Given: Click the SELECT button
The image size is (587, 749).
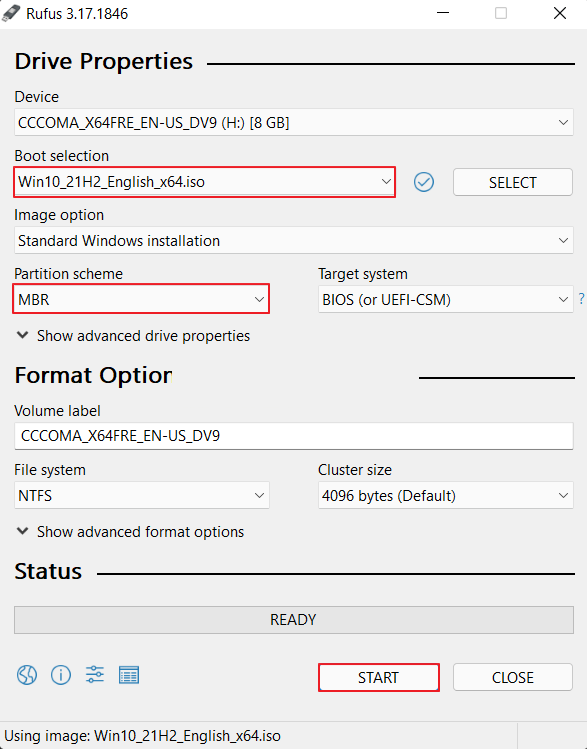Looking at the screenshot, I should [x=512, y=182].
